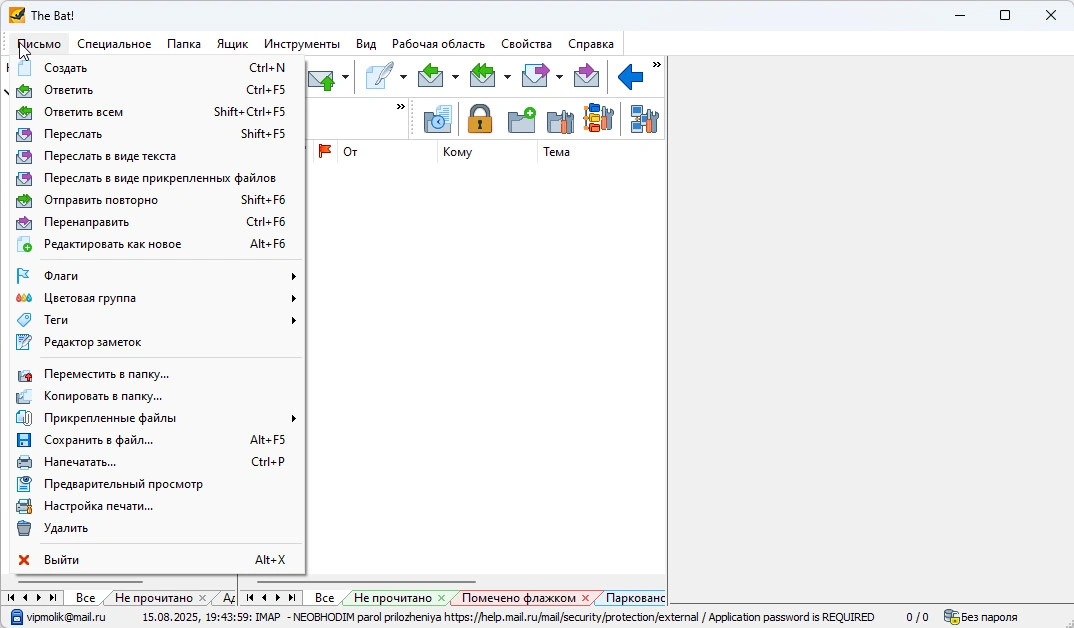The width and height of the screenshot is (1074, 628).
Task: Expand the Теги submenu
Action: click(x=158, y=320)
